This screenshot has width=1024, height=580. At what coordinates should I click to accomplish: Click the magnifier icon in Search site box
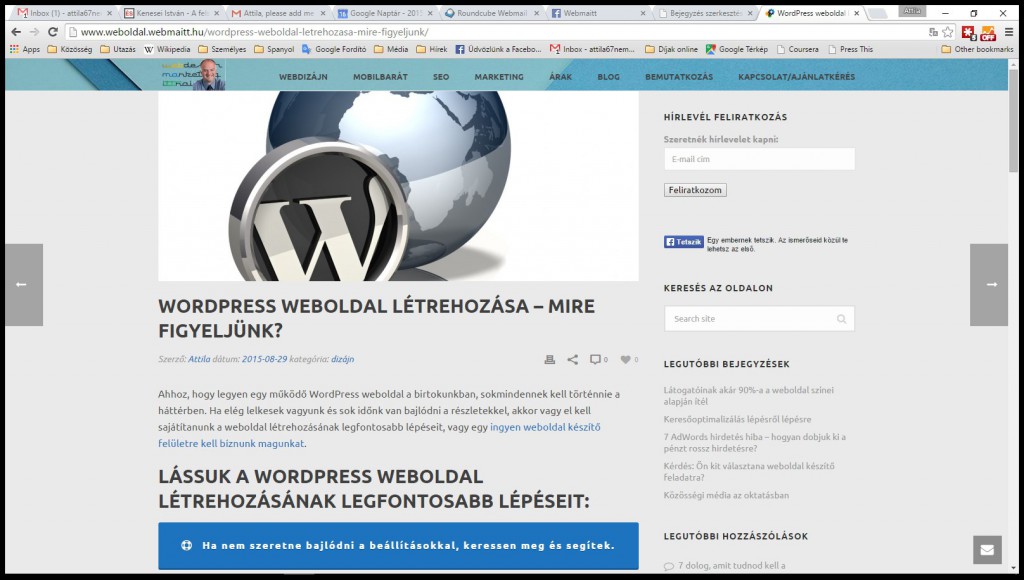[x=842, y=319]
